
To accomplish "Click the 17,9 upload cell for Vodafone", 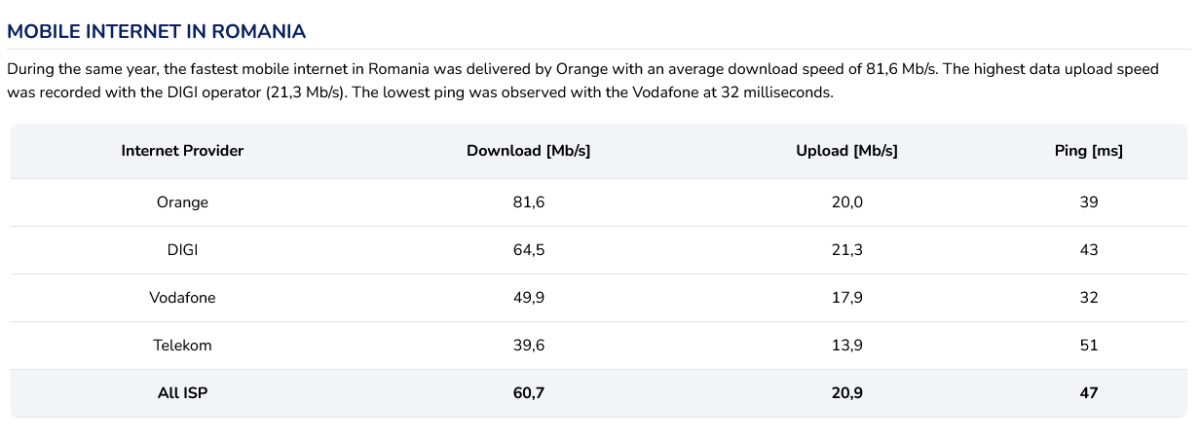I will tap(846, 298).
